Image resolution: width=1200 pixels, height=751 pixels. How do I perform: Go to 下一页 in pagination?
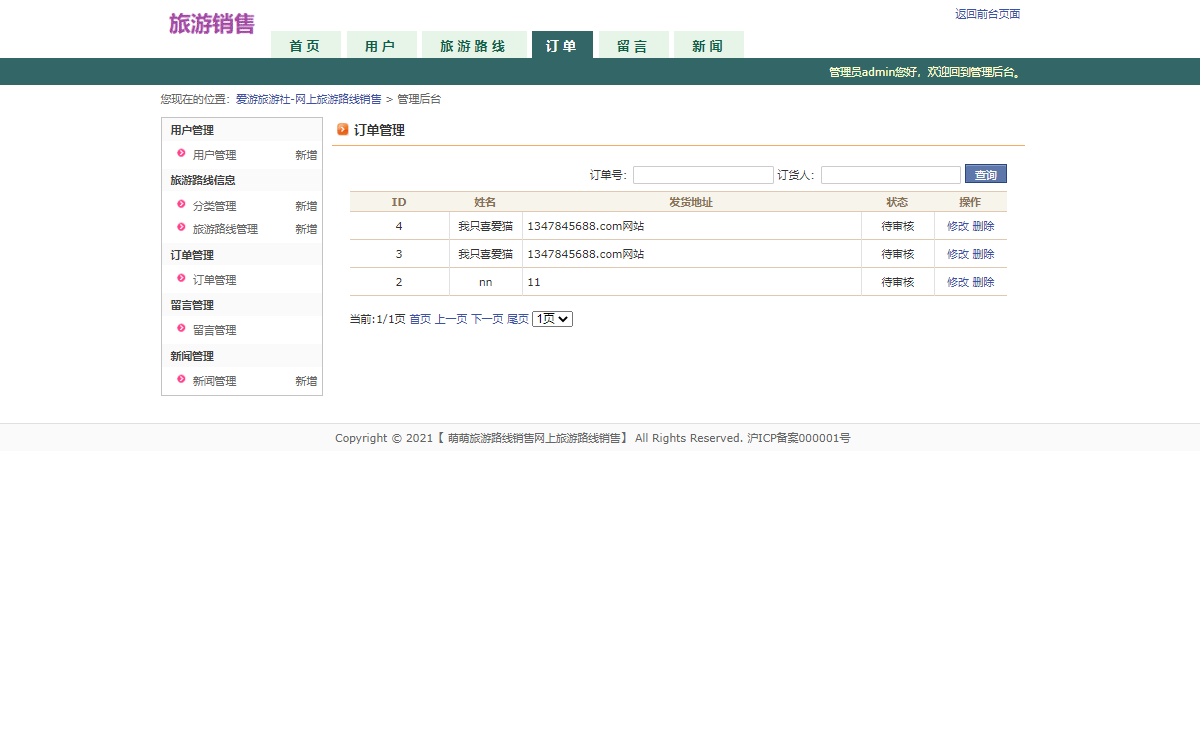coord(487,319)
